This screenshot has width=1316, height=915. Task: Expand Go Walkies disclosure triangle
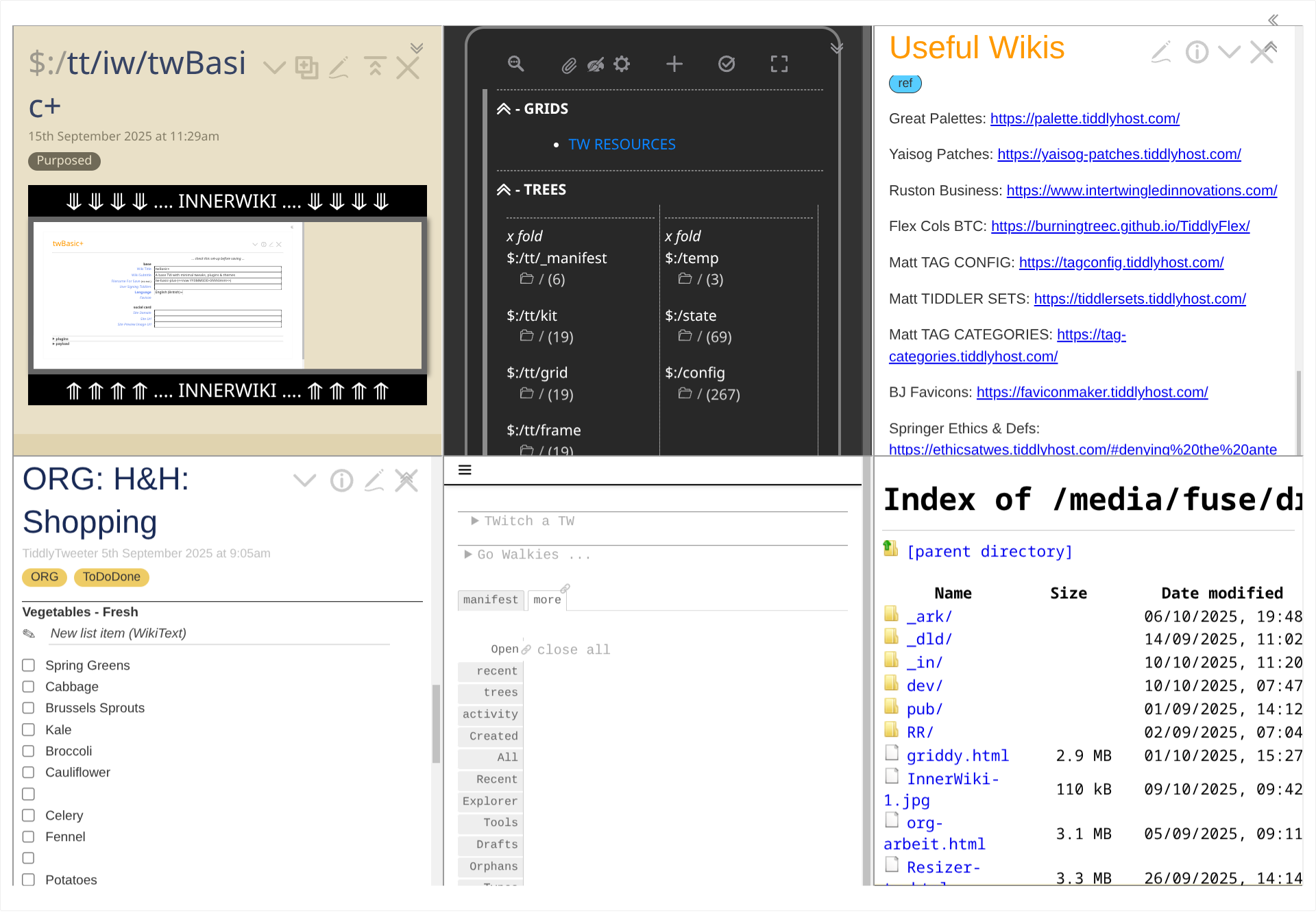pyautogui.click(x=468, y=554)
